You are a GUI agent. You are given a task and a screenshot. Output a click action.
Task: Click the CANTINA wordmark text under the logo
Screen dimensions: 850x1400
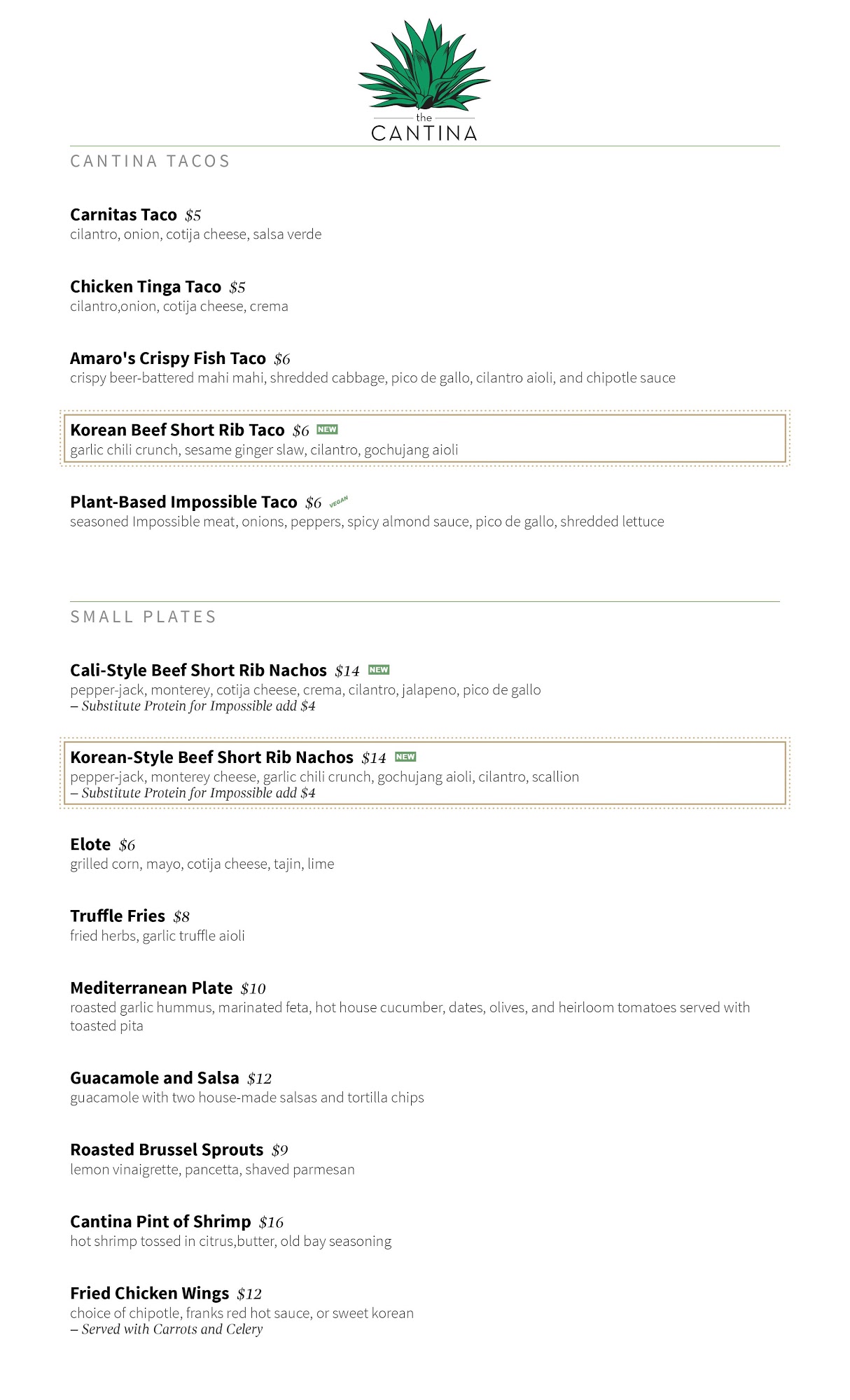(424, 133)
